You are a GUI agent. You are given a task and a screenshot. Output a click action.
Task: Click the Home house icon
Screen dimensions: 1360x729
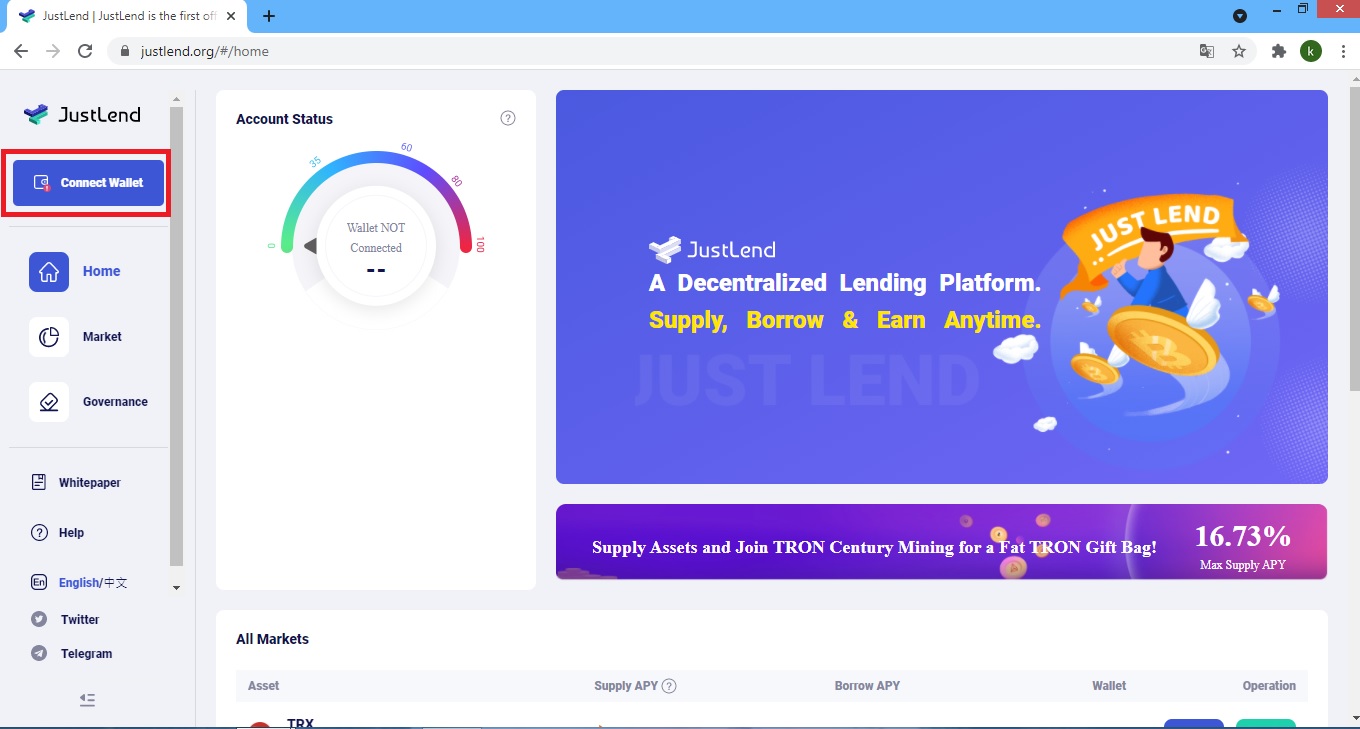49,271
